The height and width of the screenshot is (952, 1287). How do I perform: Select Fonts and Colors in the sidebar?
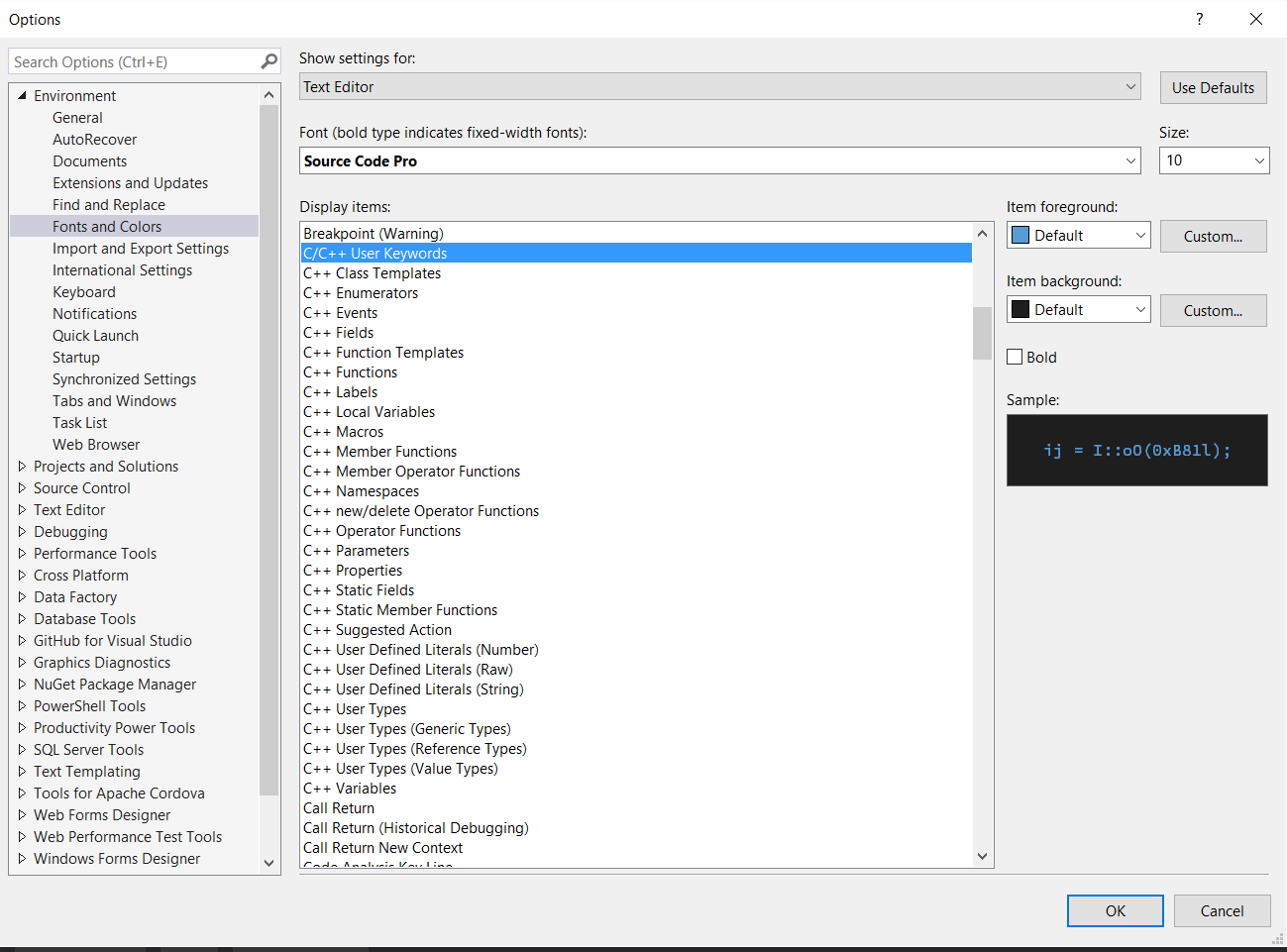106,226
